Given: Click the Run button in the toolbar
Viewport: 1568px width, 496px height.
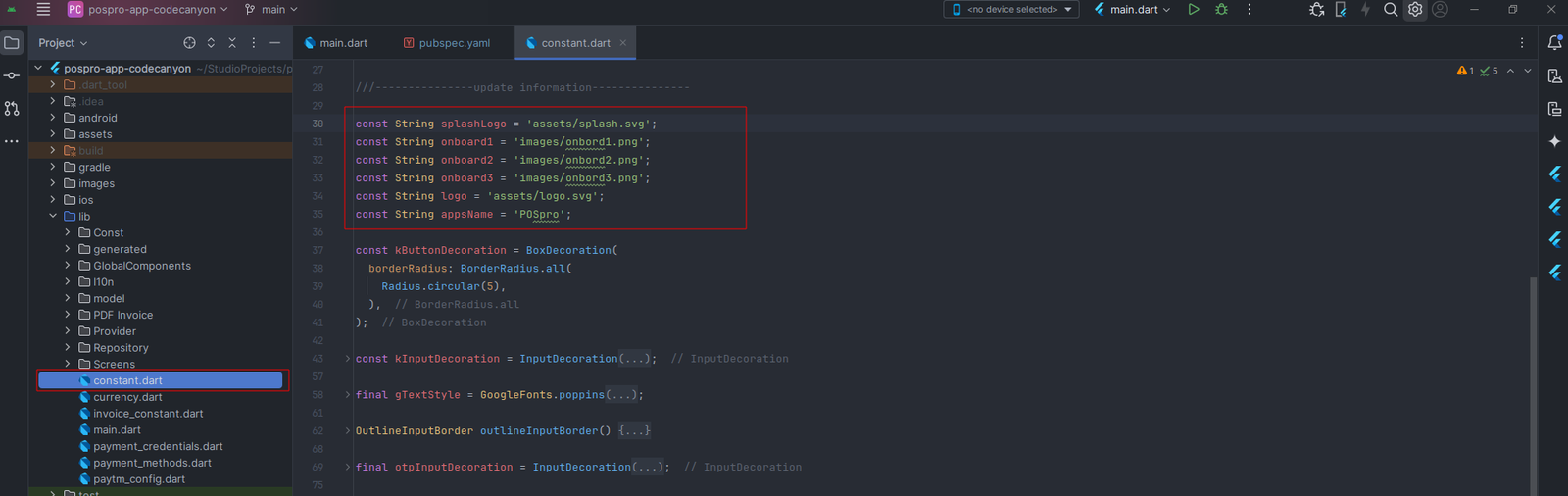Looking at the screenshot, I should coord(1193,10).
